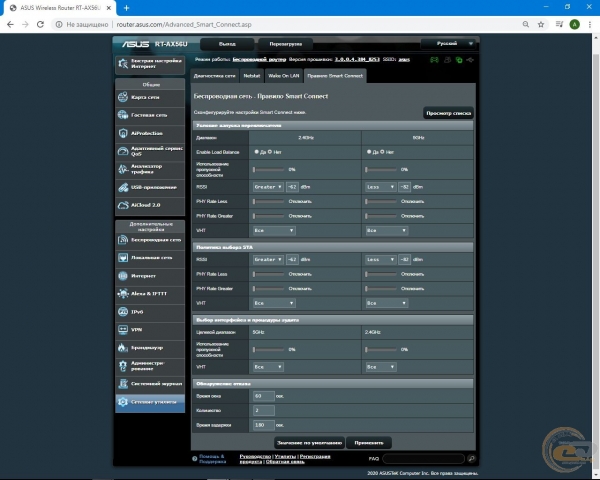Open the Брандмауэр firewall flame icon
The width and height of the screenshot is (600, 480).
[123, 348]
